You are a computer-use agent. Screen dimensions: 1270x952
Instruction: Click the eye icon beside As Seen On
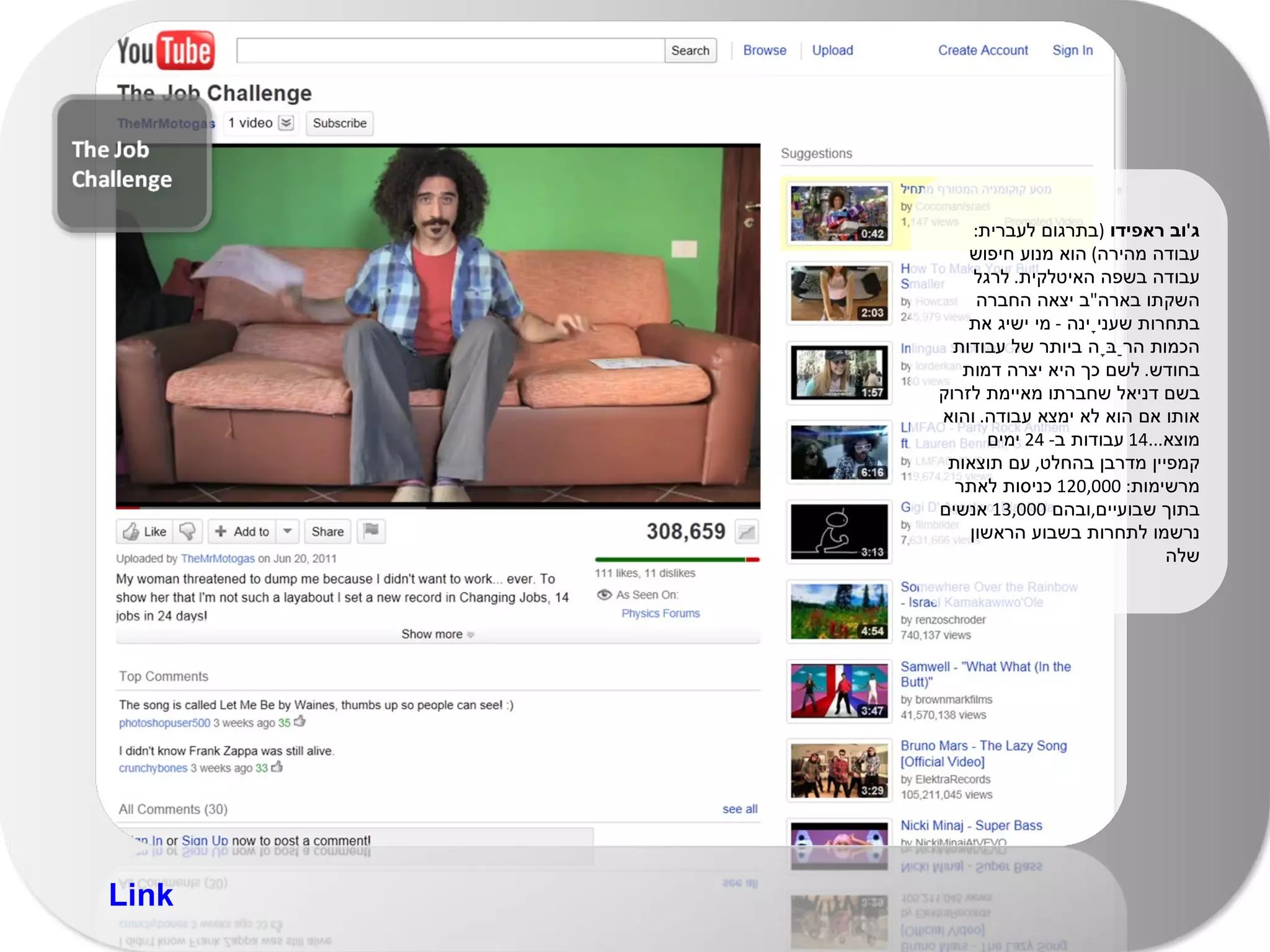pos(604,595)
